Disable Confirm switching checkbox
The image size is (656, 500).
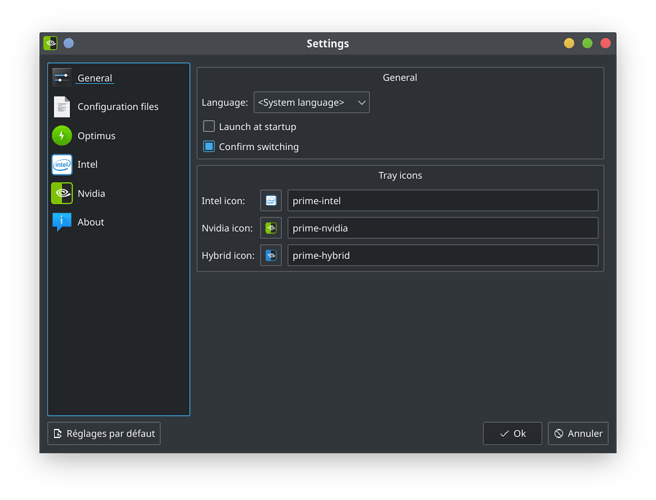click(x=209, y=146)
